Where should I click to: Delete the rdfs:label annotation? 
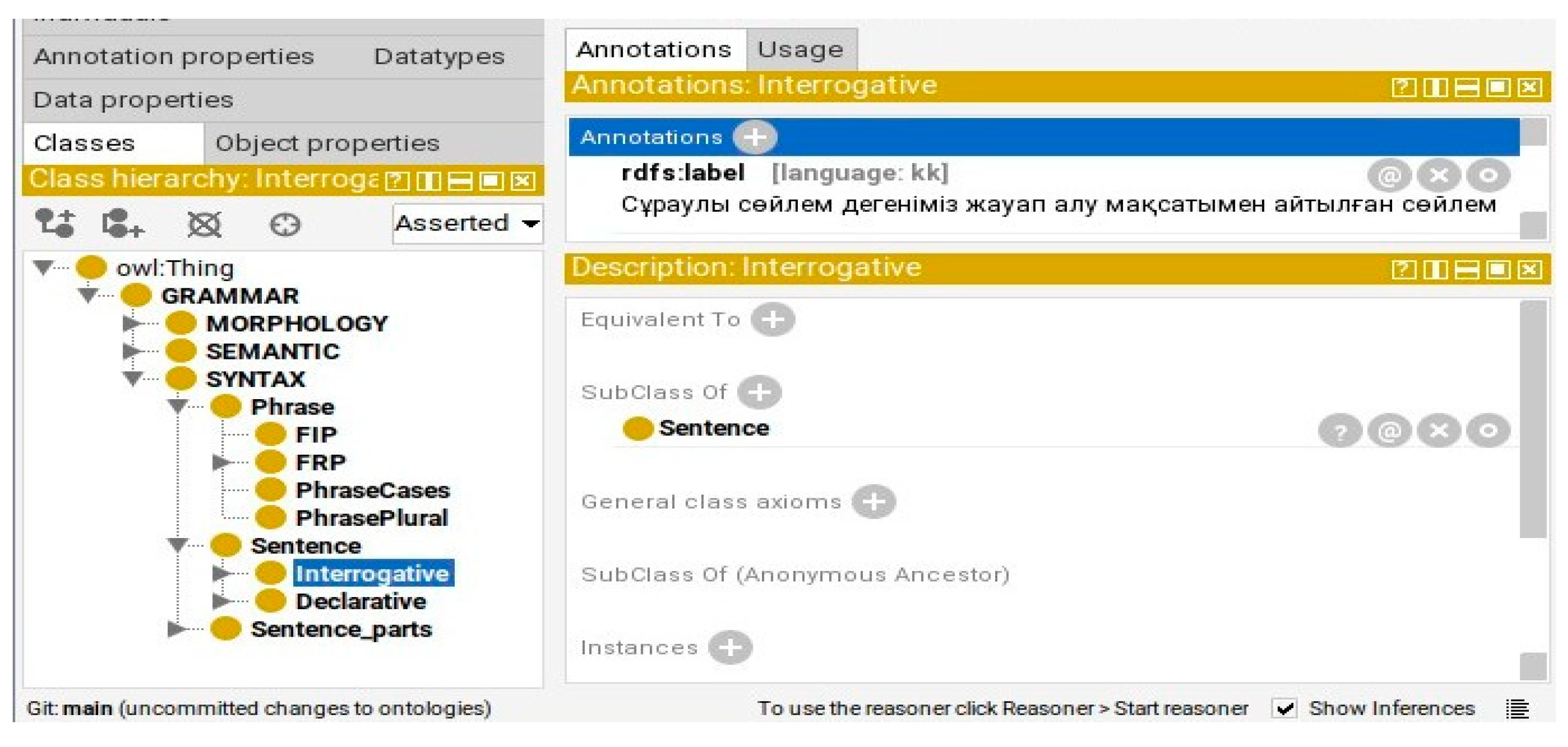(x=1438, y=175)
